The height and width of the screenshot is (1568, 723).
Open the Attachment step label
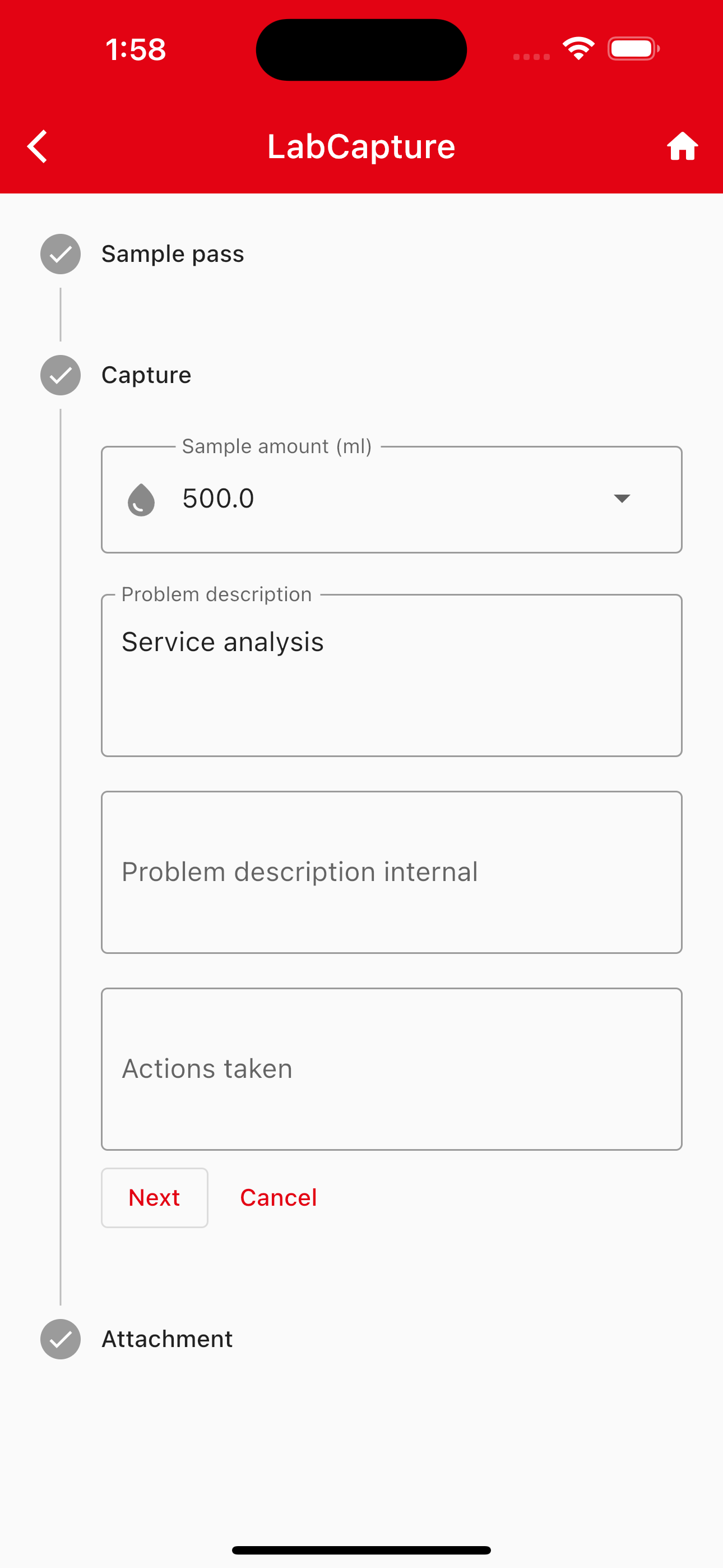(x=167, y=1339)
